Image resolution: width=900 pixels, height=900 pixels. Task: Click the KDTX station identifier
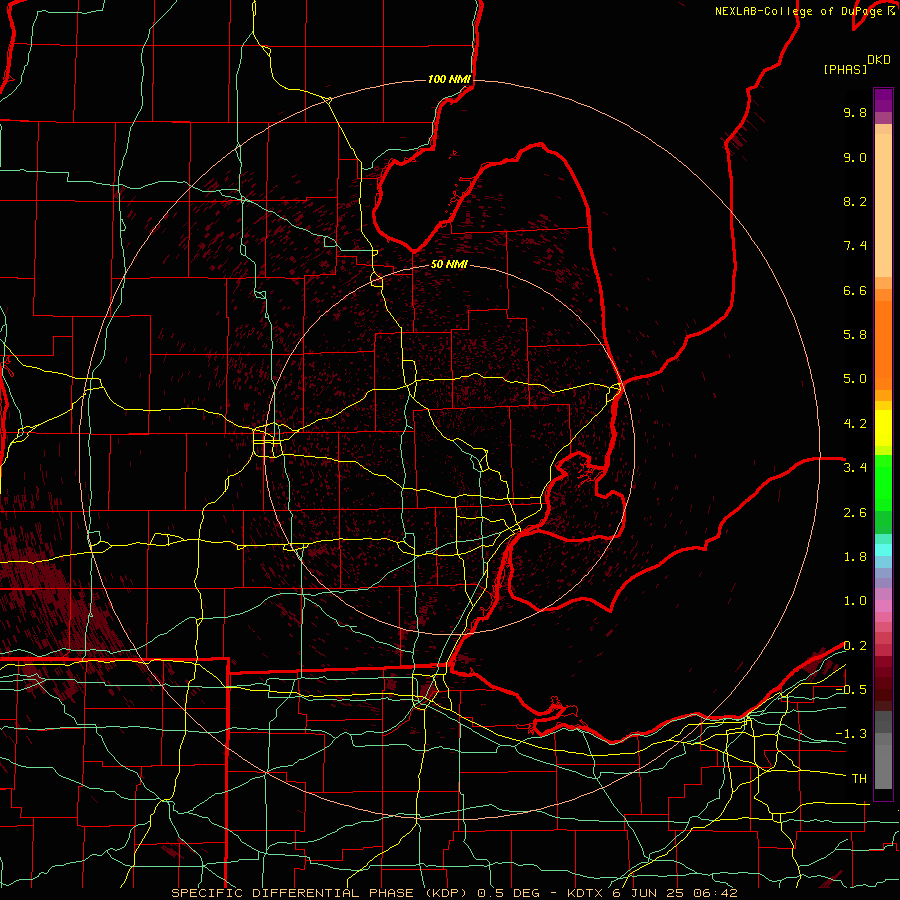tap(585, 893)
